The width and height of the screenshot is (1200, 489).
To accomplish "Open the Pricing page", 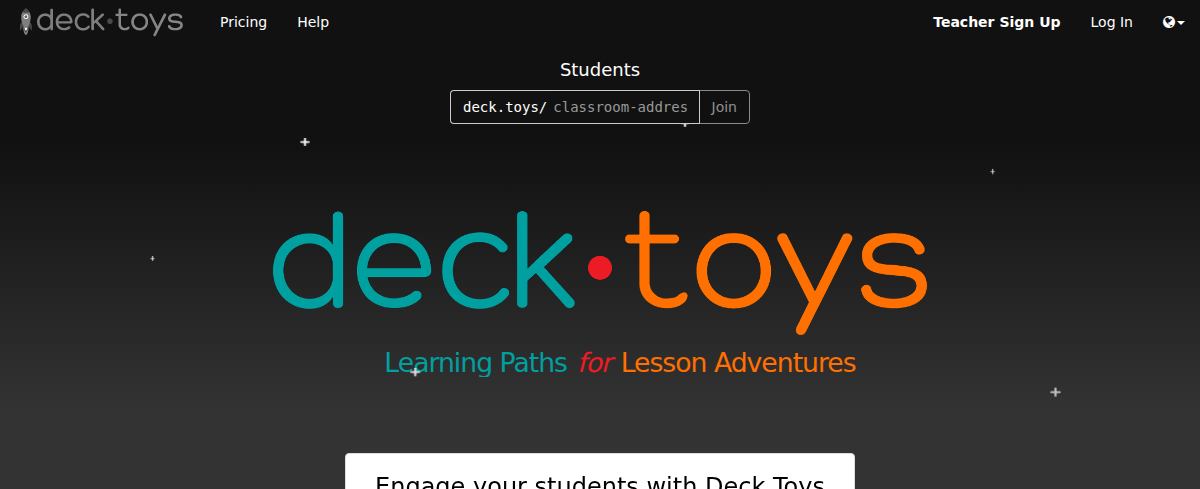I will pyautogui.click(x=243, y=22).
